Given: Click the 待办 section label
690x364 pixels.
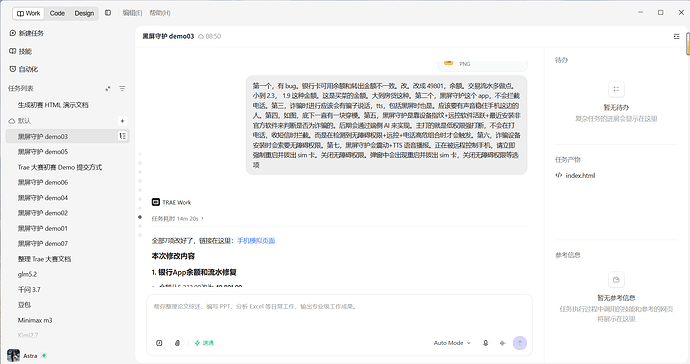Looking at the screenshot, I should (x=561, y=60).
